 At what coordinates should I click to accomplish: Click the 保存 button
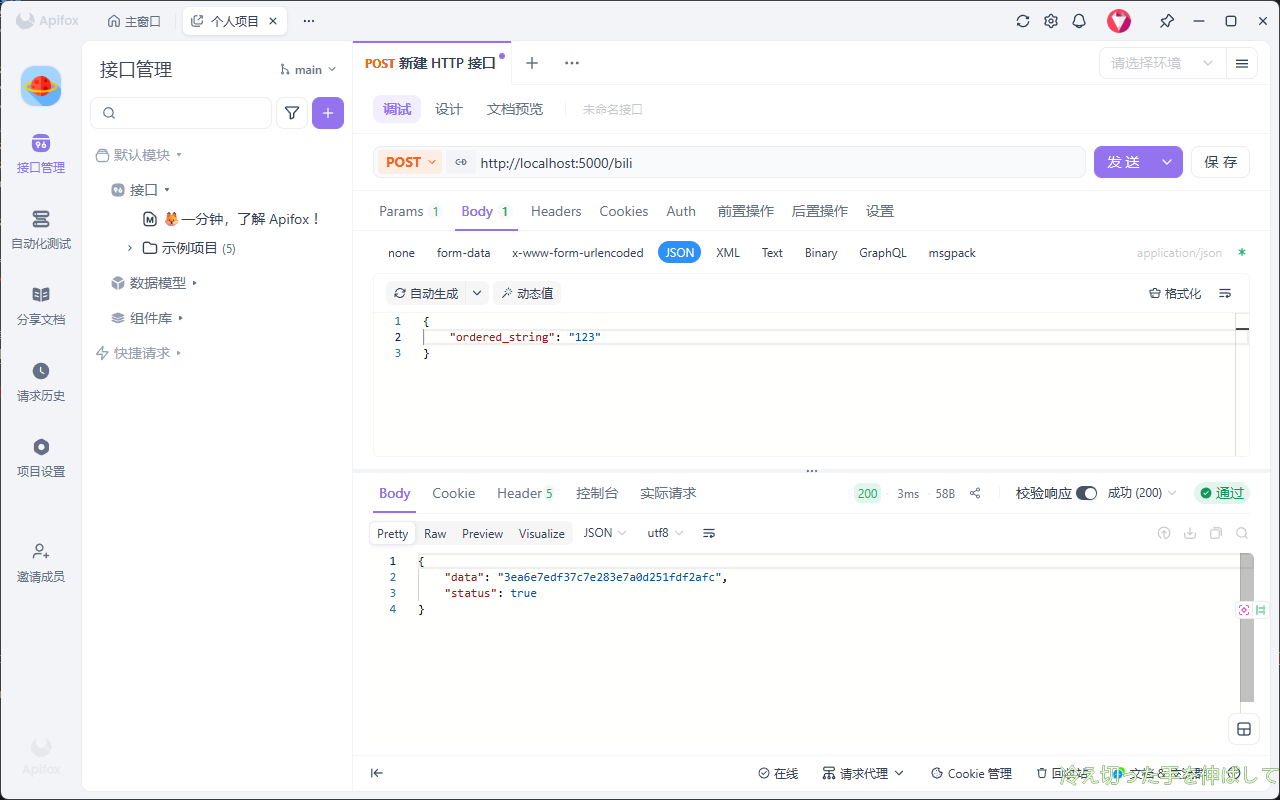(1220, 162)
